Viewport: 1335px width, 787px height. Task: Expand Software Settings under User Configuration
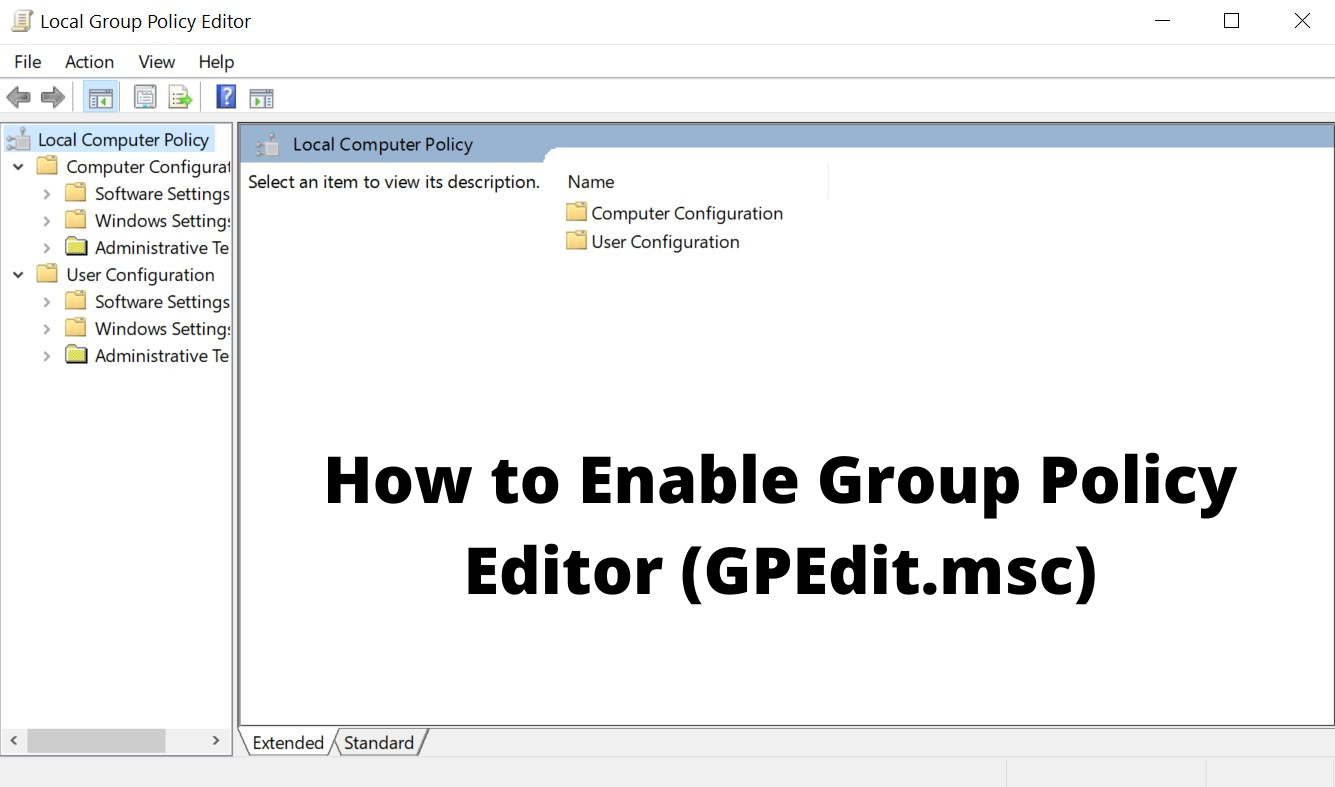click(x=46, y=302)
